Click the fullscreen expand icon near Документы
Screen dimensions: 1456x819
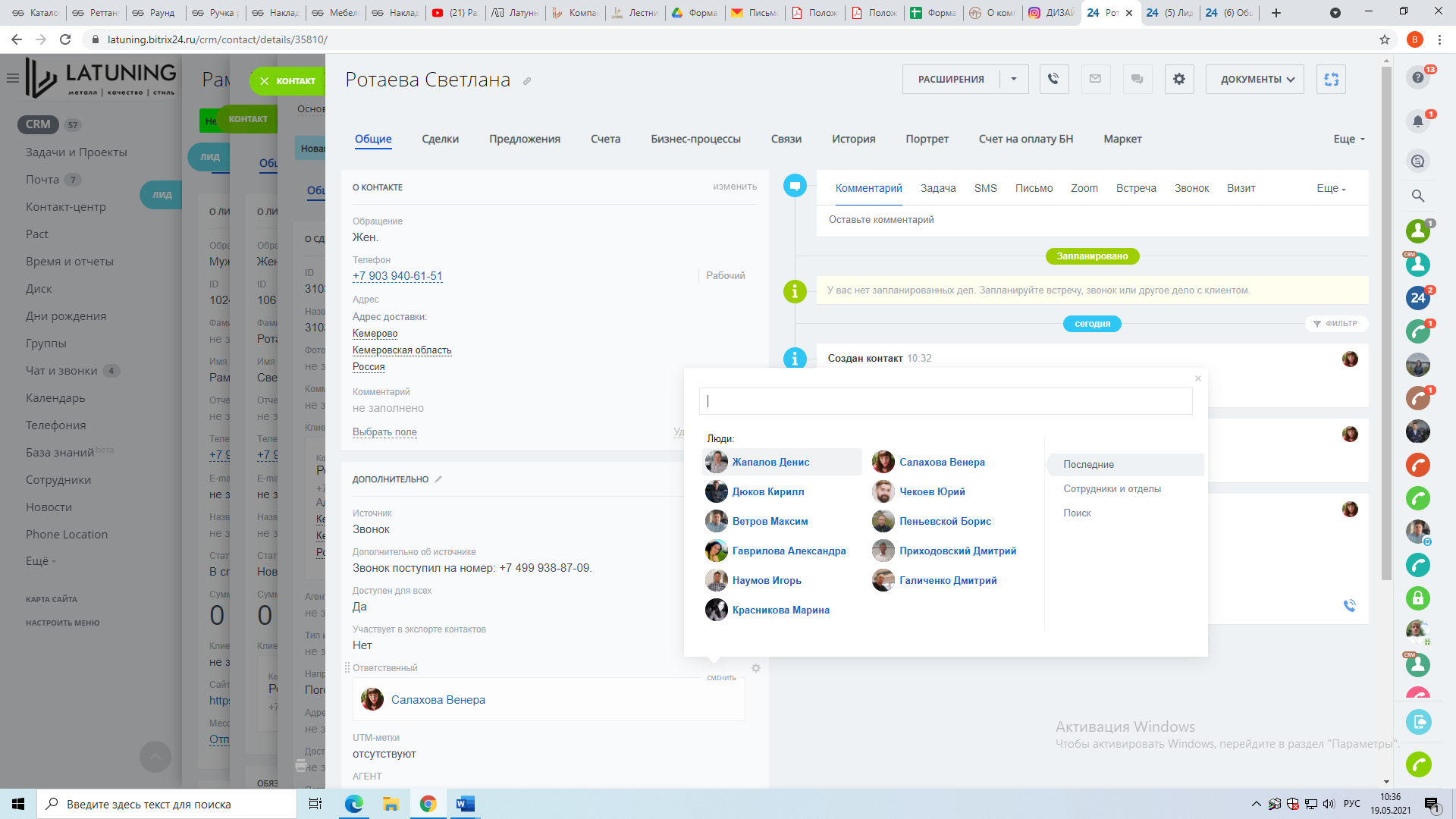(1331, 79)
